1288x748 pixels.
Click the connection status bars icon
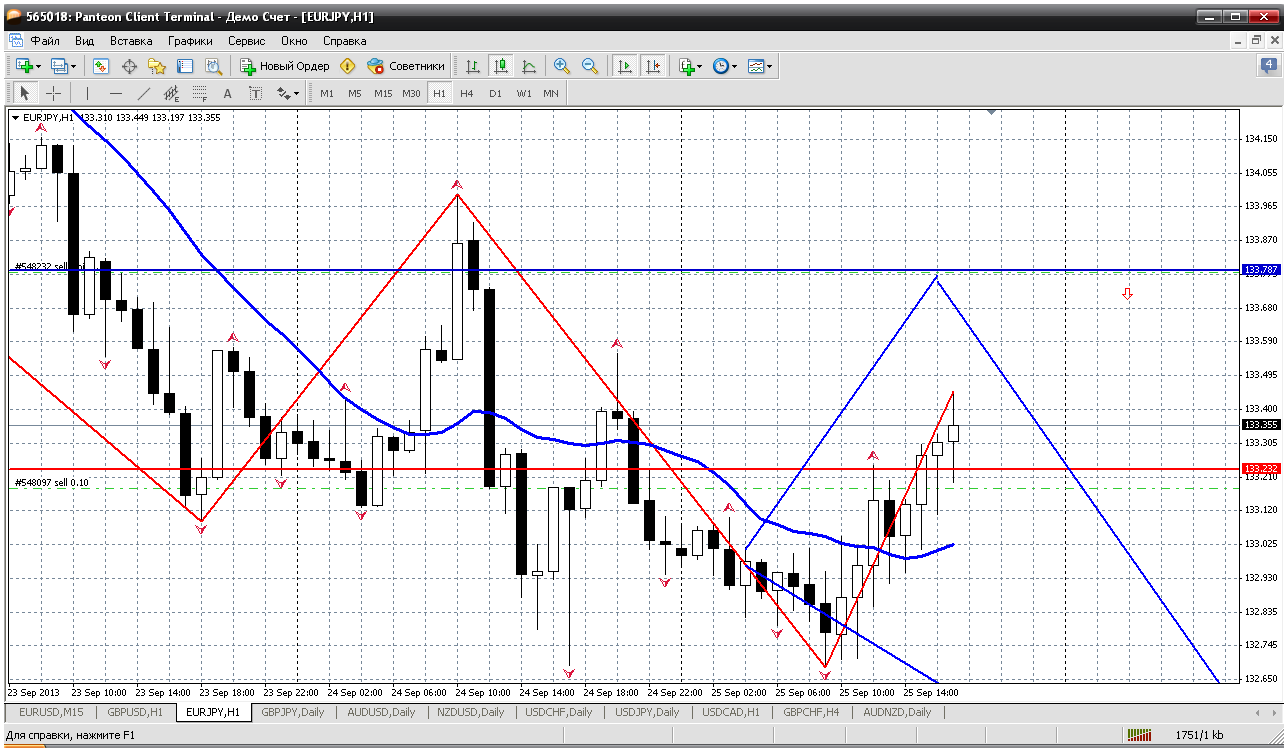[x=1140, y=737]
